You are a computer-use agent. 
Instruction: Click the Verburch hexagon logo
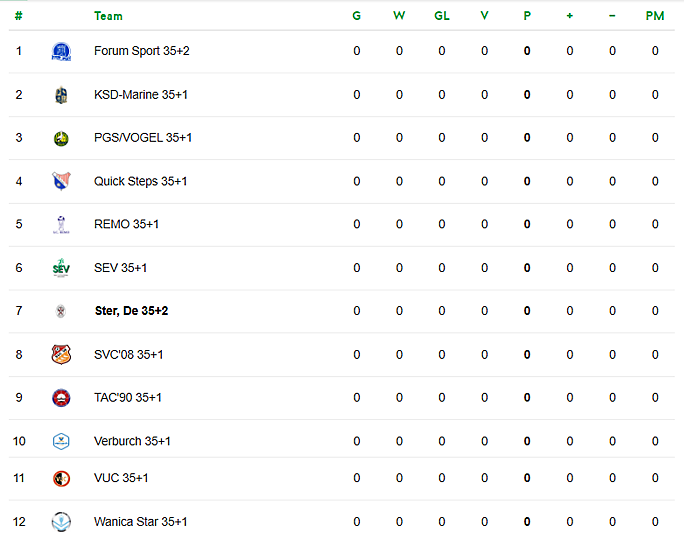click(61, 441)
